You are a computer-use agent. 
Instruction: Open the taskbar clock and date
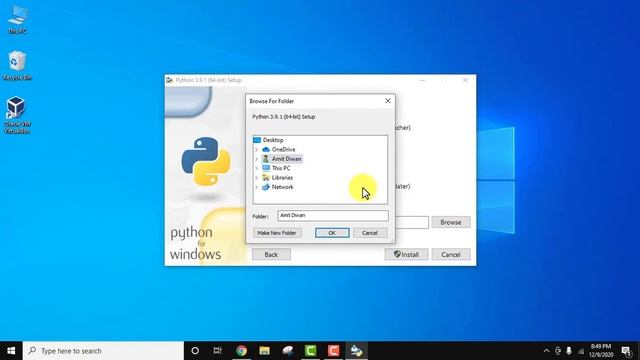tap(601, 351)
